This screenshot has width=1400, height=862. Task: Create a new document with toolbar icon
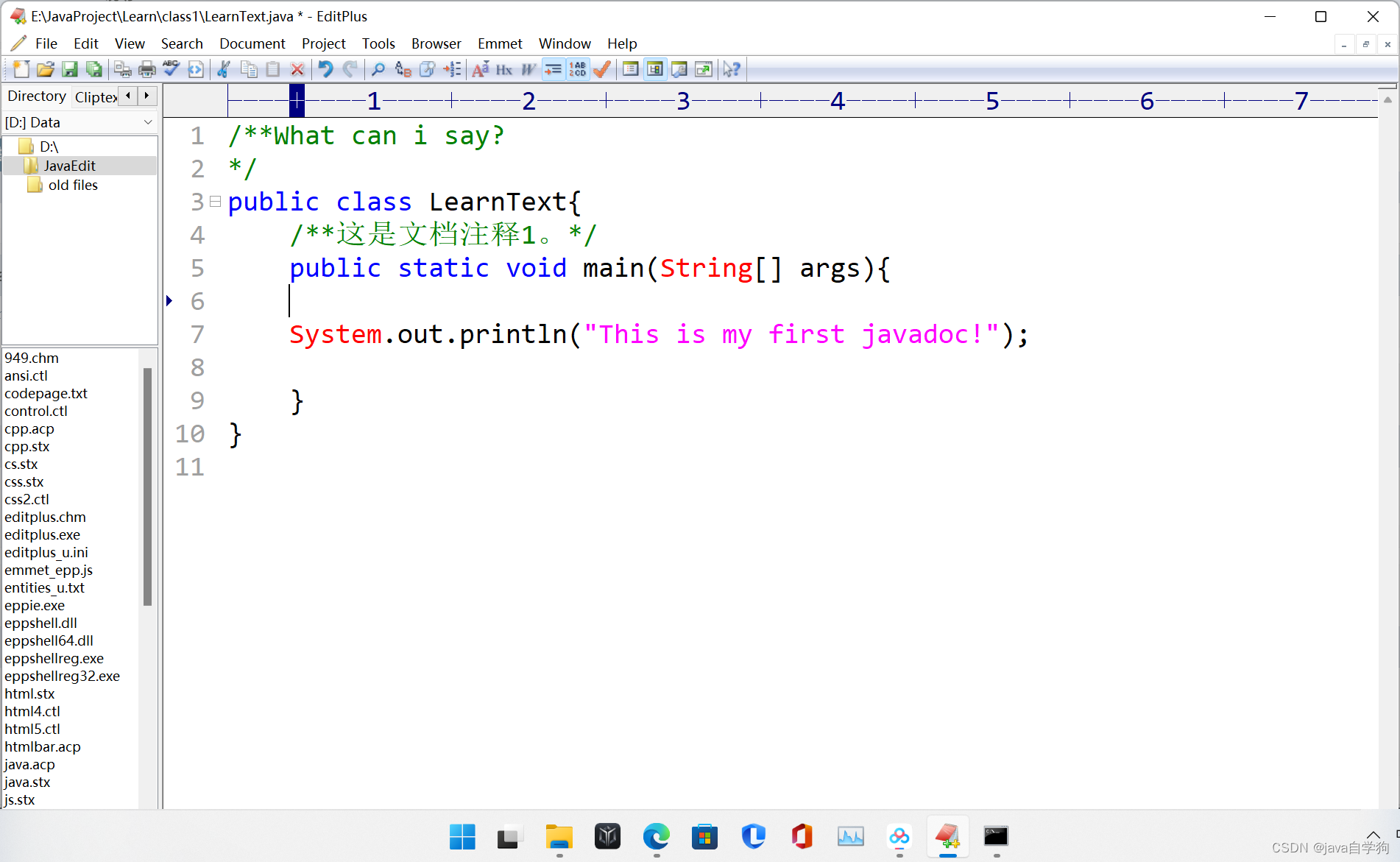pyautogui.click(x=21, y=69)
